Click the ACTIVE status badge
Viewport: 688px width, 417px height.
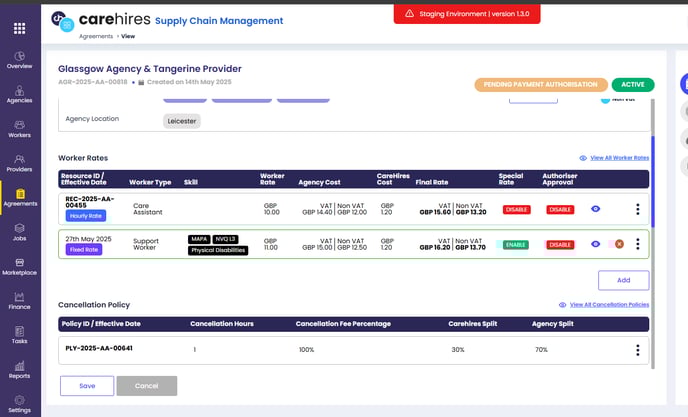pyautogui.click(x=633, y=85)
